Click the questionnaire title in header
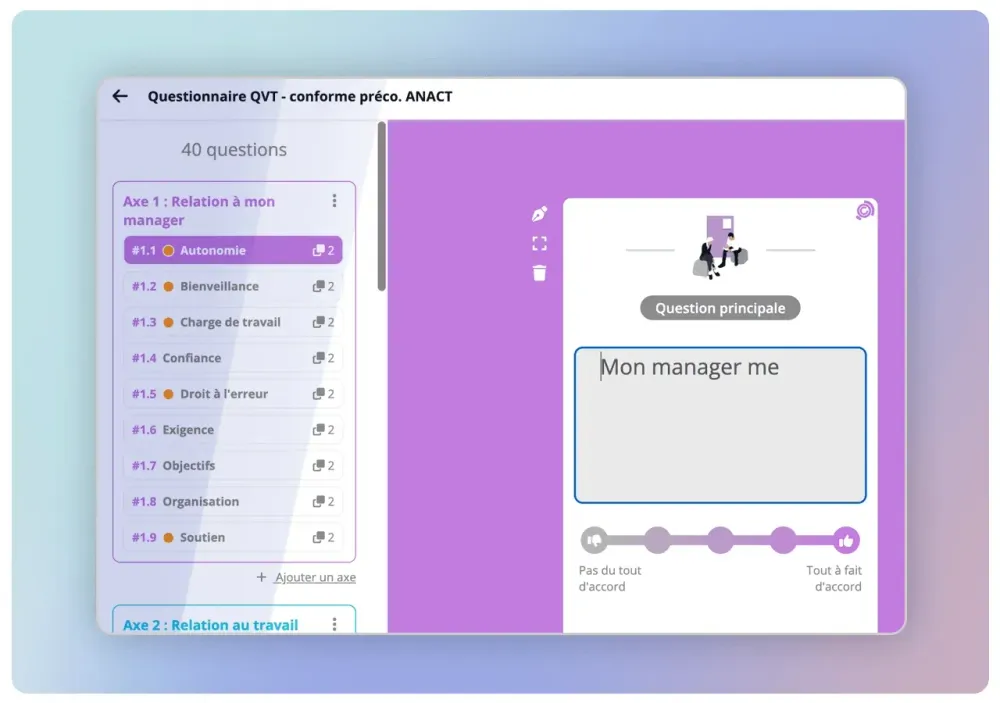 coord(300,96)
